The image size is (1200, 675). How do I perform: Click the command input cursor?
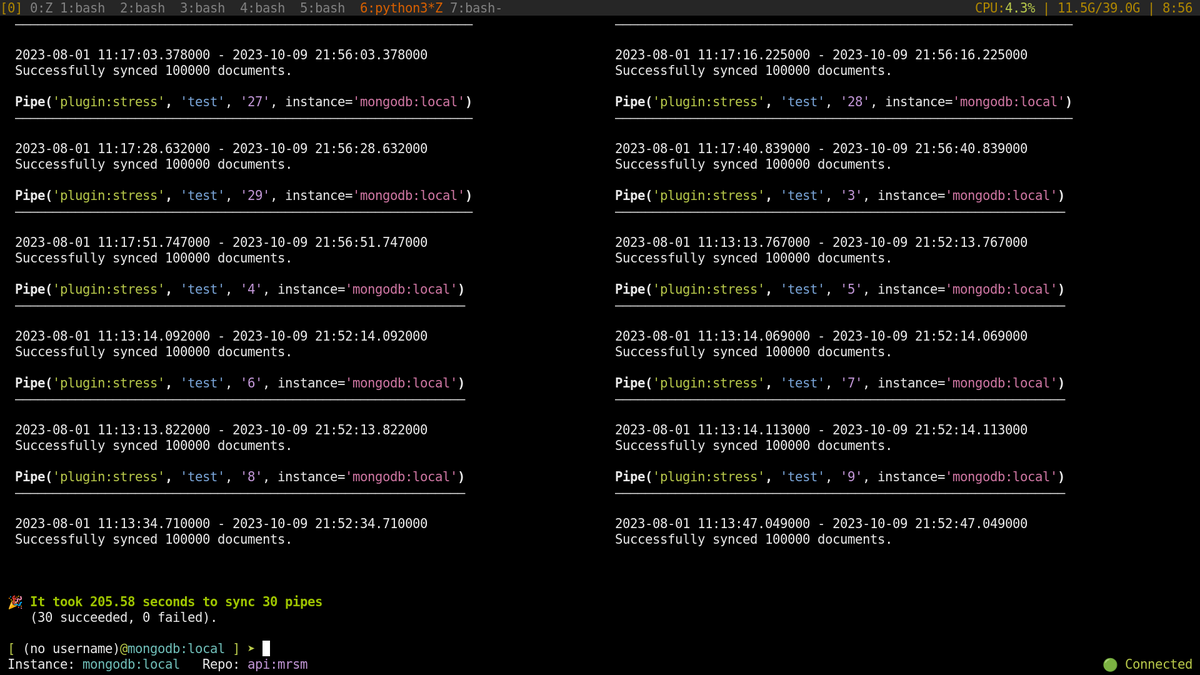click(x=266, y=649)
